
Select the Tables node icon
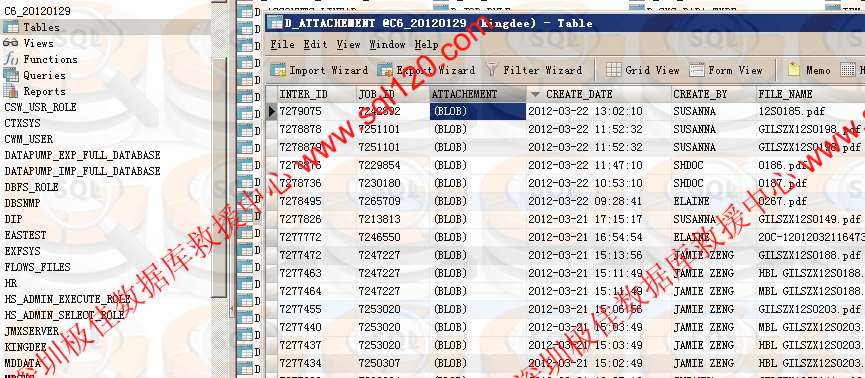pyautogui.click(x=10, y=26)
